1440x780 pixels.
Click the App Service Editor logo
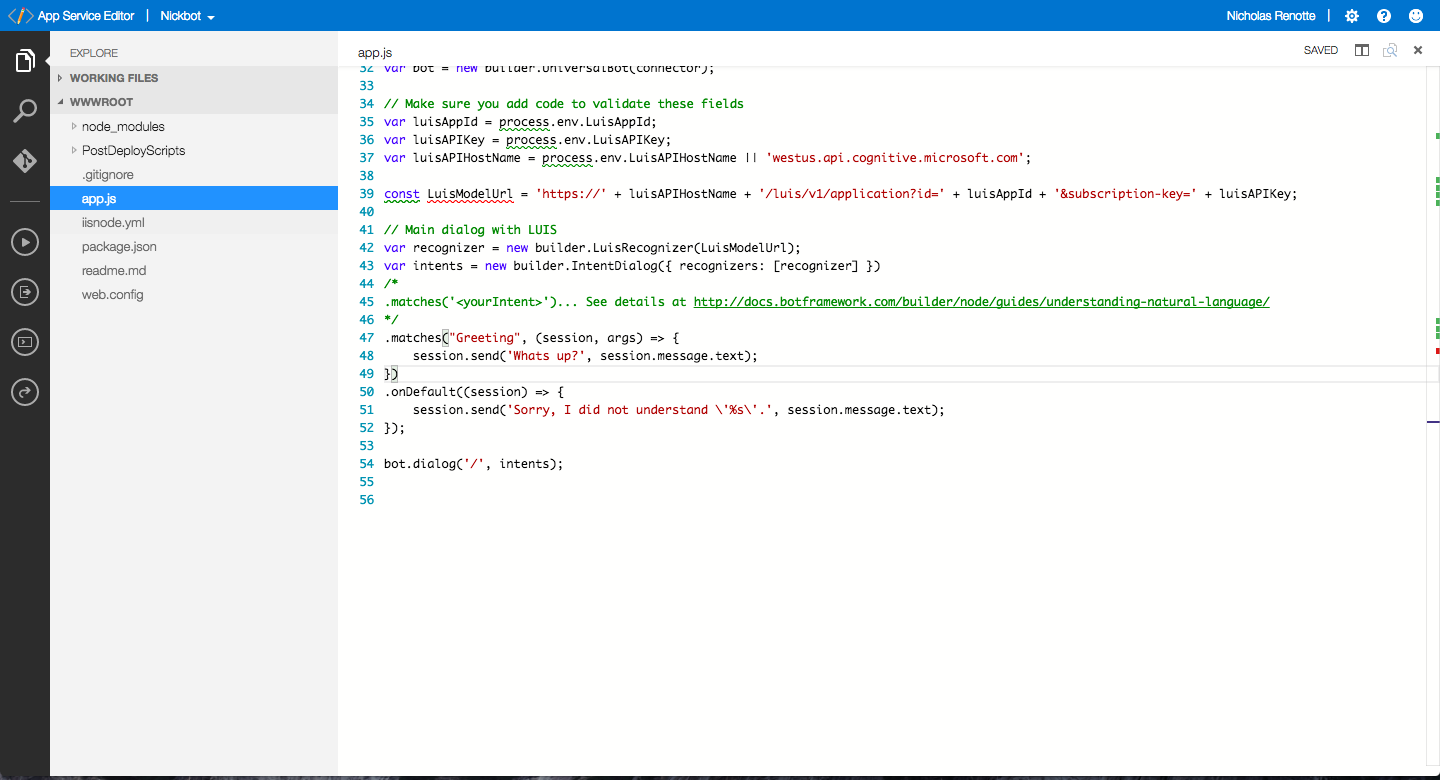click(20, 16)
